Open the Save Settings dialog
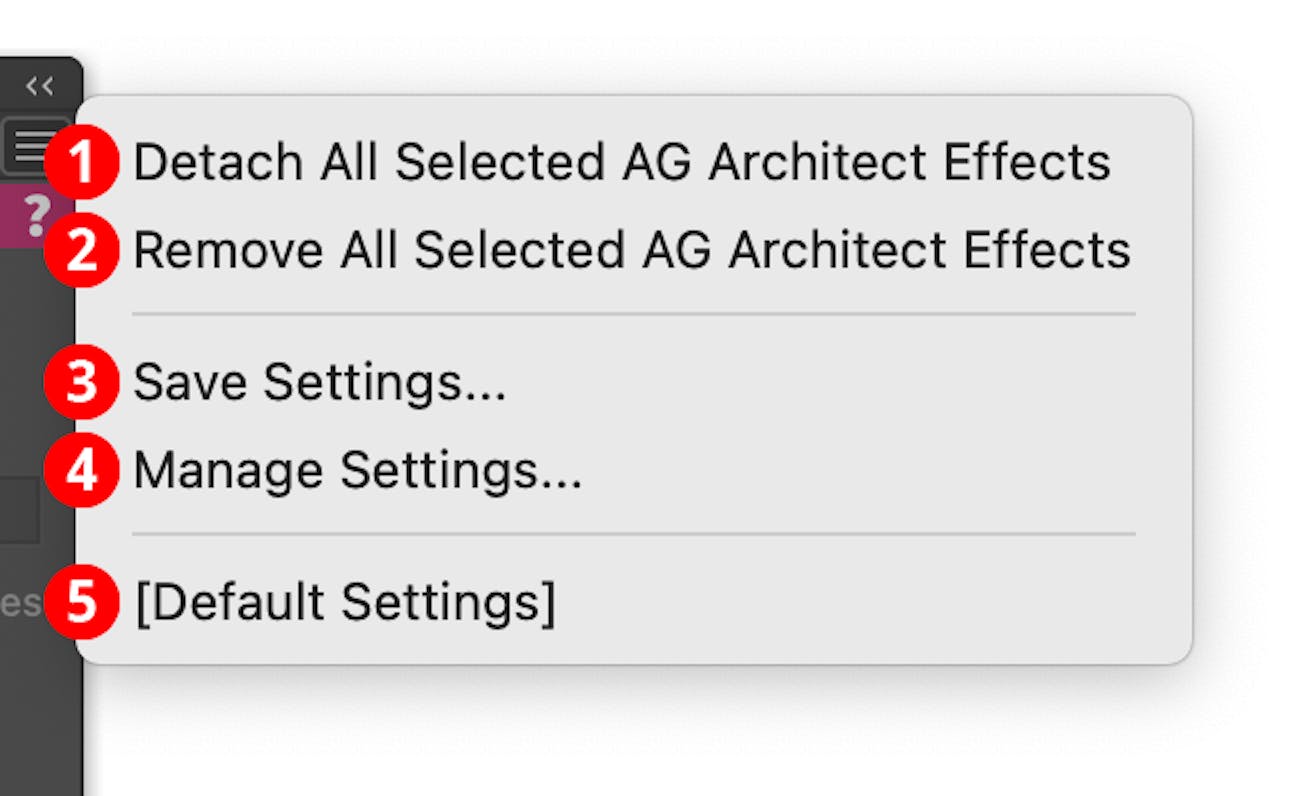Viewport: 1310px width, 796px height. point(322,381)
